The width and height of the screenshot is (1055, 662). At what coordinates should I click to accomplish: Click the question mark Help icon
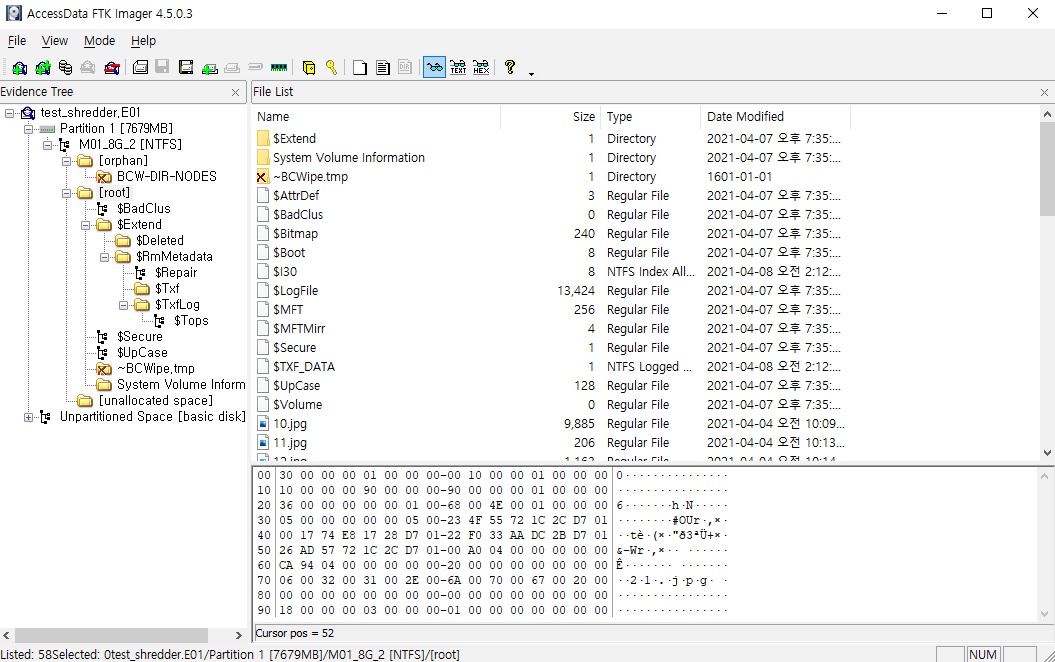tap(510, 67)
